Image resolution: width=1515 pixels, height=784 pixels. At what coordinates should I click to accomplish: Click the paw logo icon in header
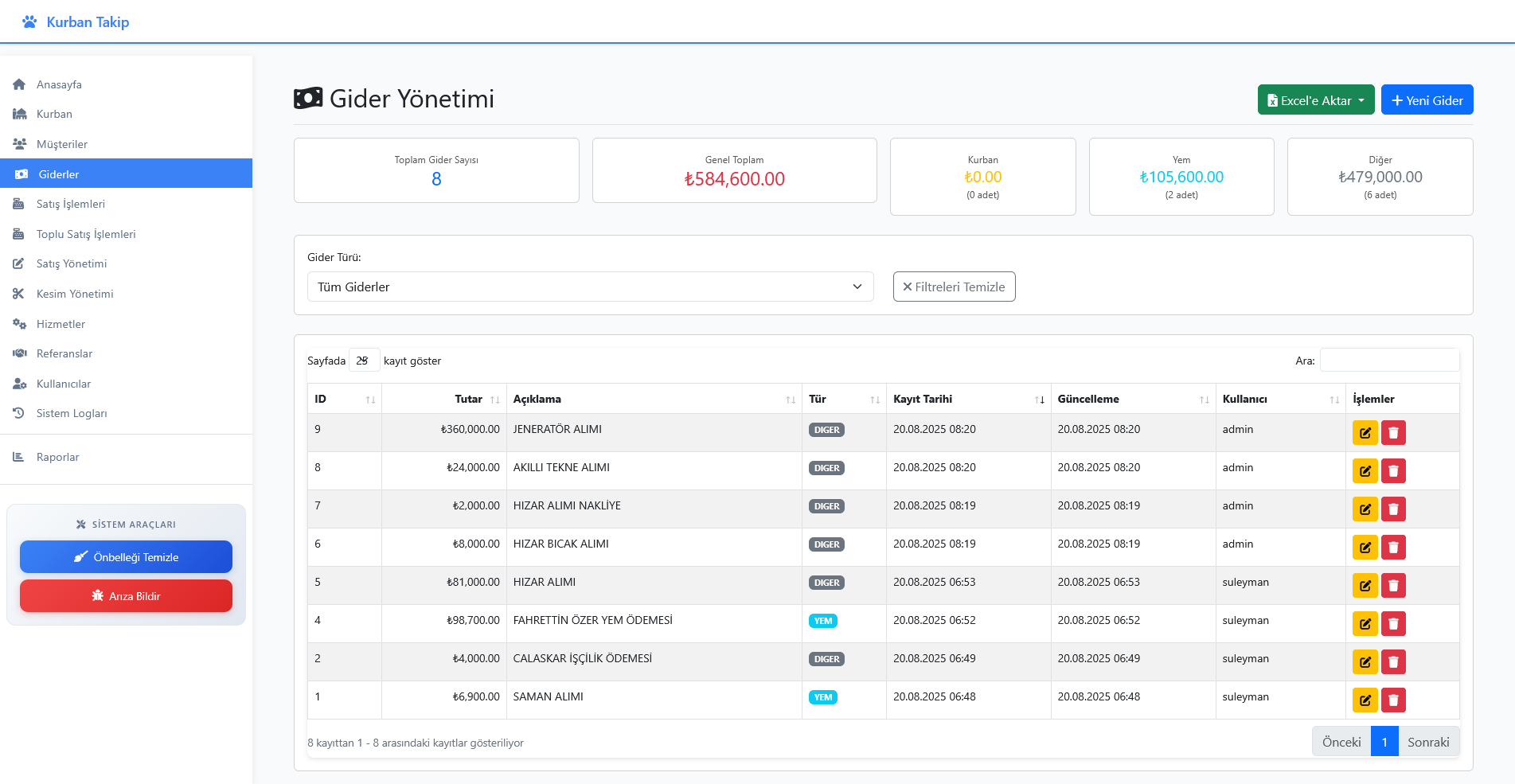[29, 22]
